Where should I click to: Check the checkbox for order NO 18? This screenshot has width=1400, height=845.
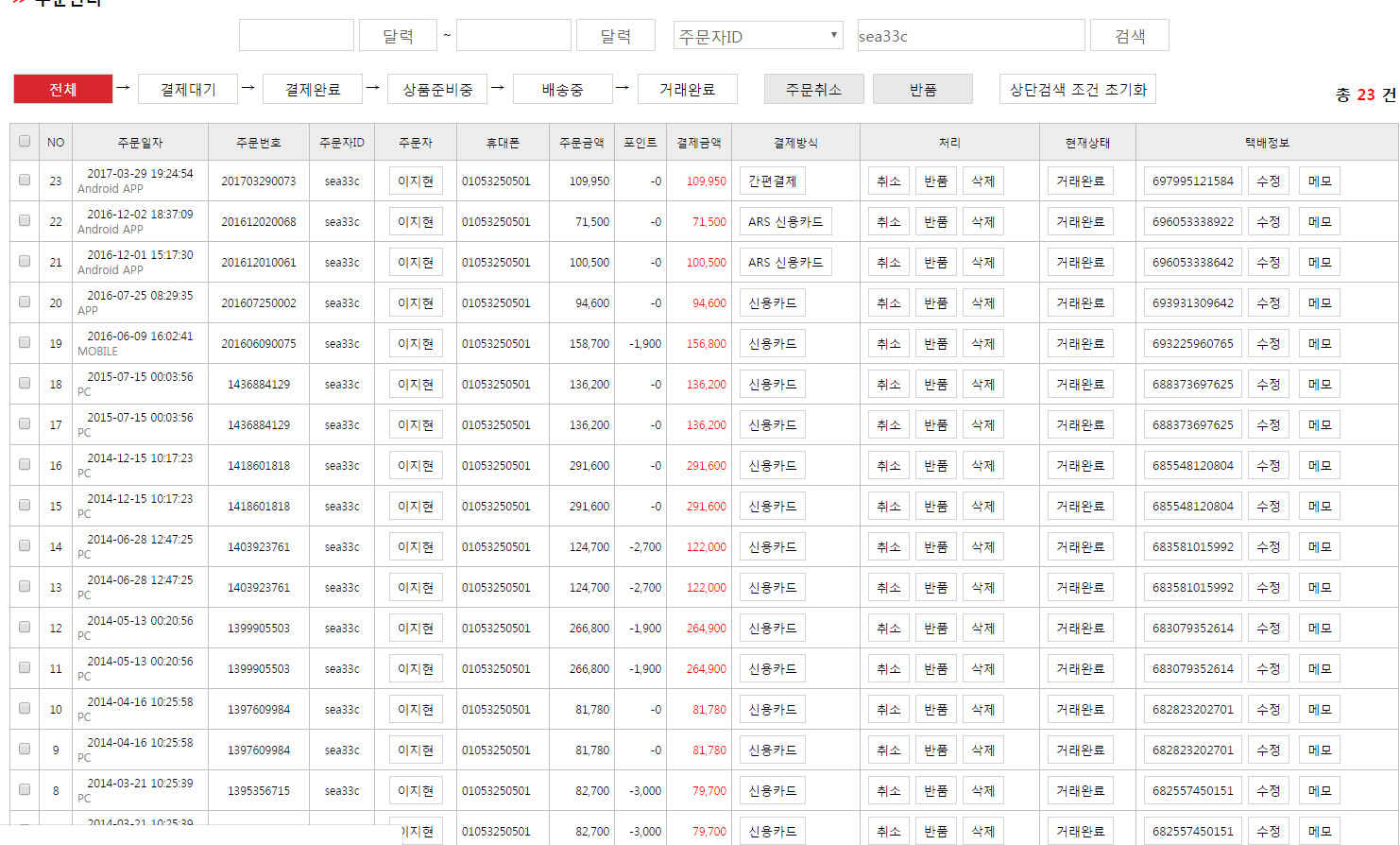tap(25, 383)
